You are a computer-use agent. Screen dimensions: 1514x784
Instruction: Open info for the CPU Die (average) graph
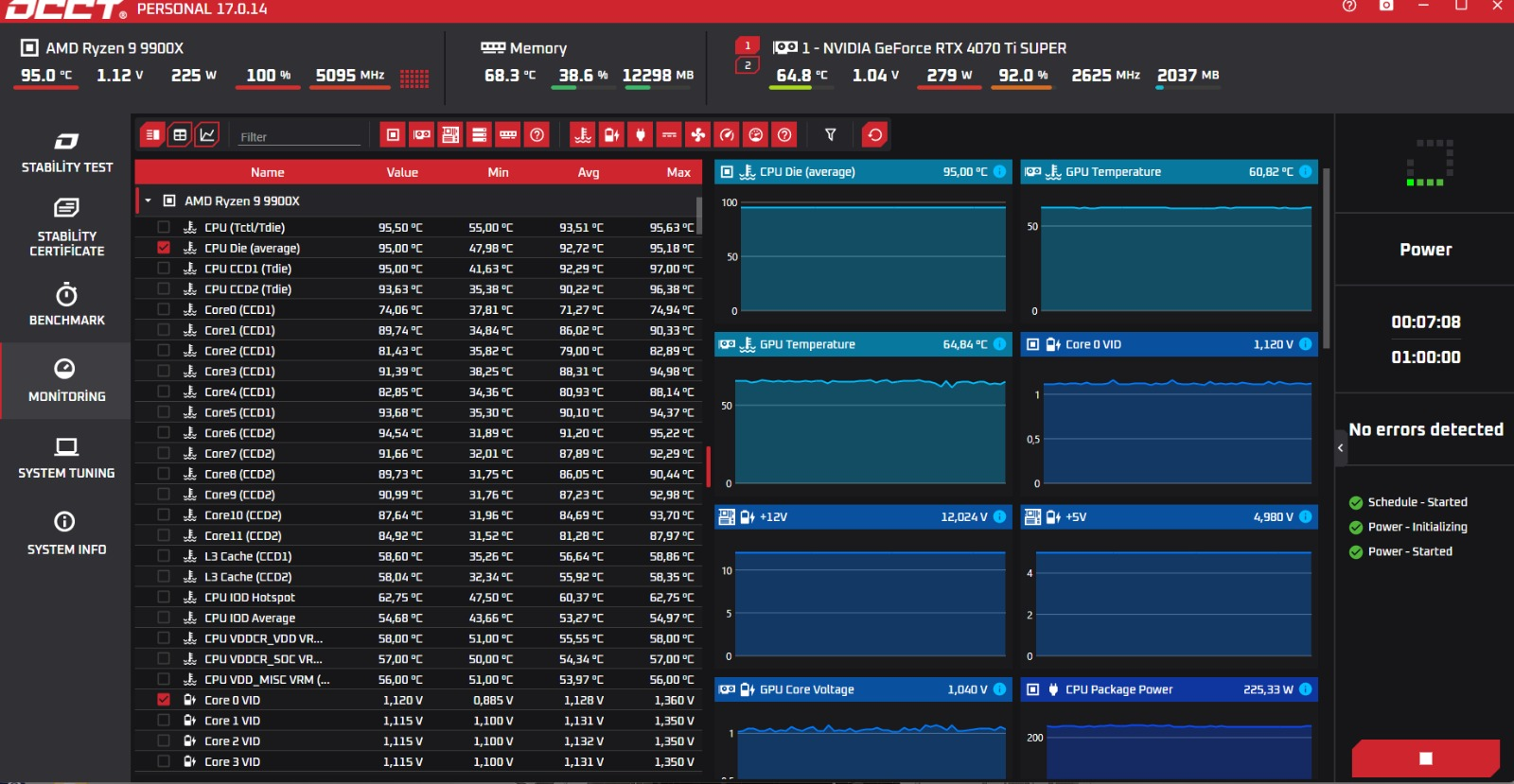[999, 171]
